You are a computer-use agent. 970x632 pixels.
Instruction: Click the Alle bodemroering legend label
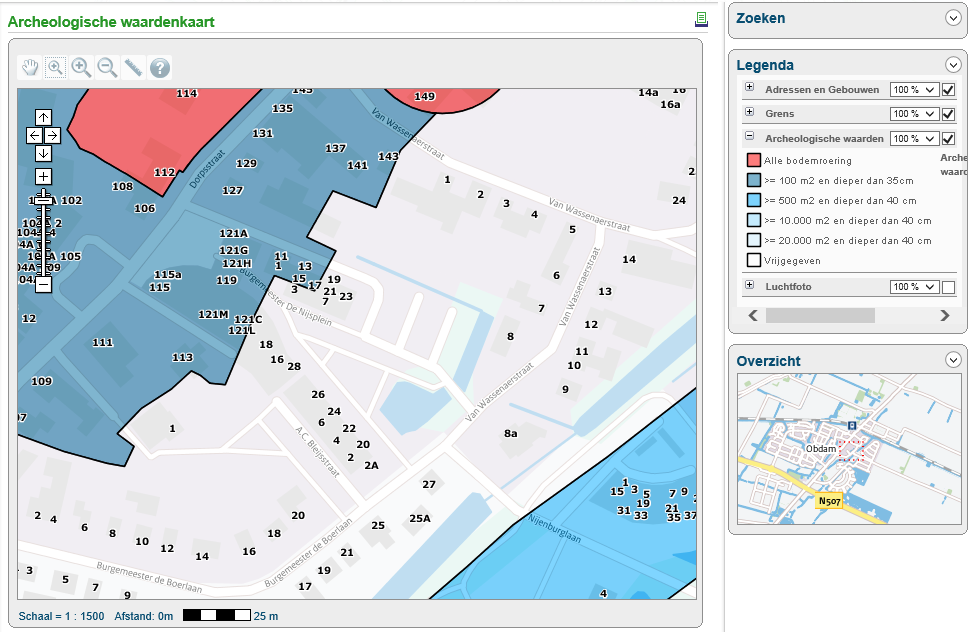point(808,161)
